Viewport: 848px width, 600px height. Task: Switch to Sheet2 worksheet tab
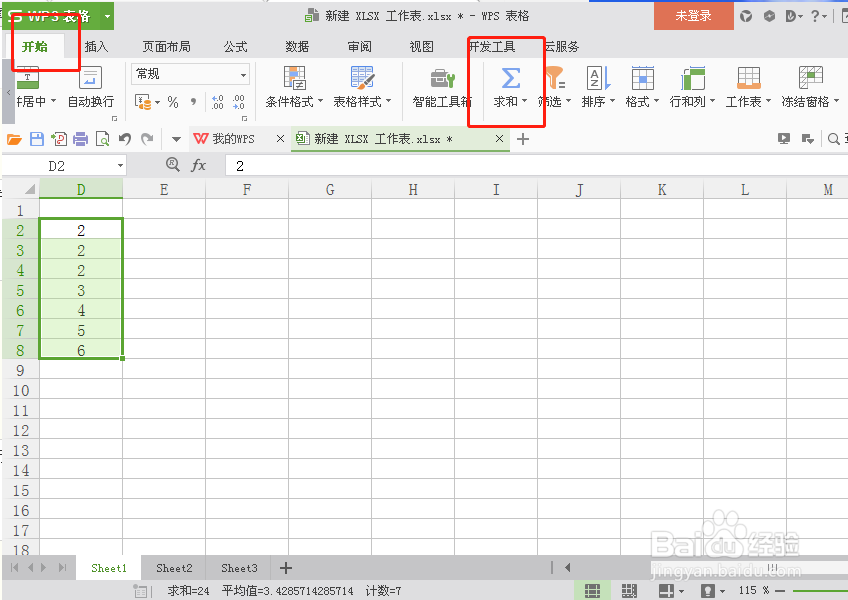(x=173, y=567)
